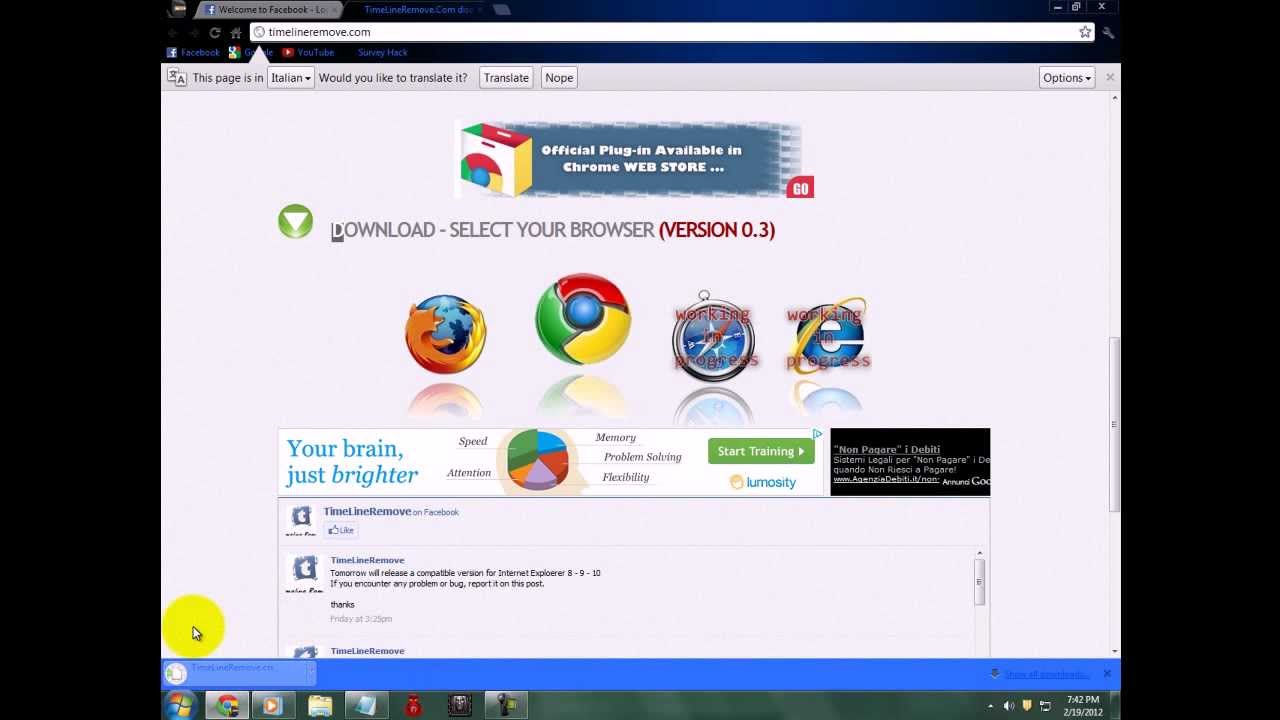Click the volume icon in system tray
The height and width of the screenshot is (720, 1280).
(1009, 706)
